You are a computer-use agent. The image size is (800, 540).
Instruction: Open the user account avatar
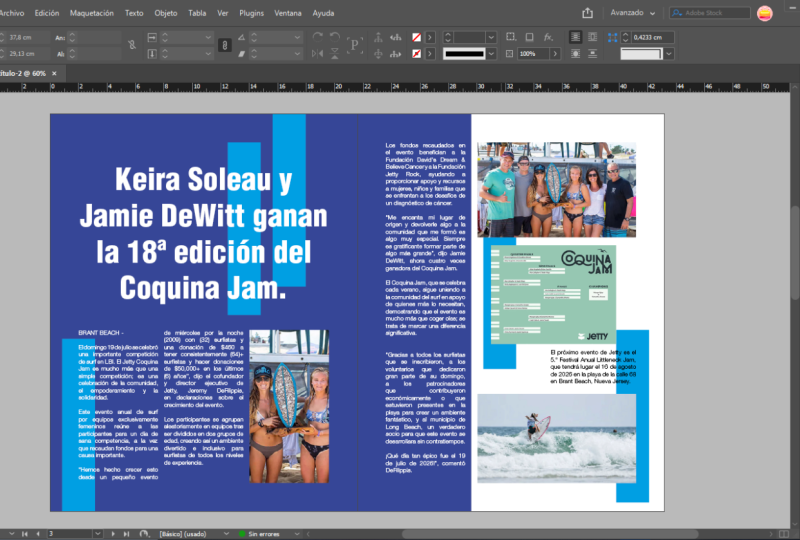[764, 13]
